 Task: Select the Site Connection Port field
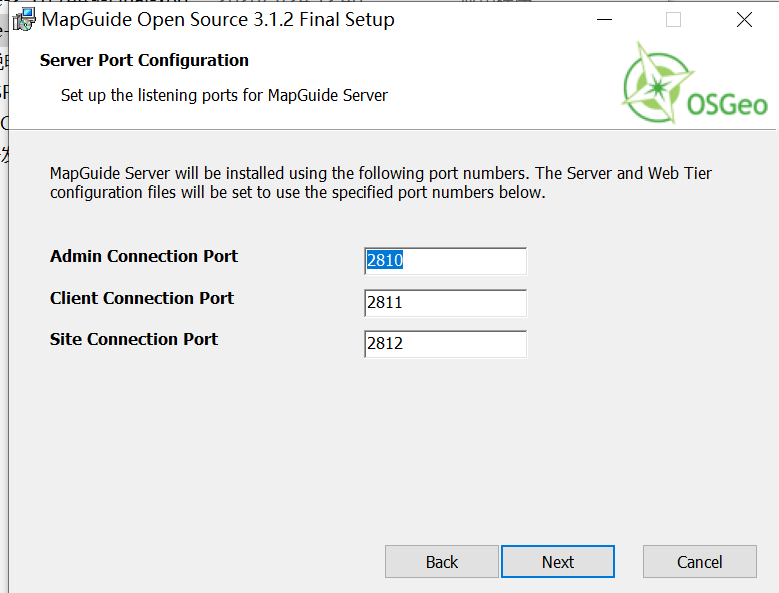445,344
